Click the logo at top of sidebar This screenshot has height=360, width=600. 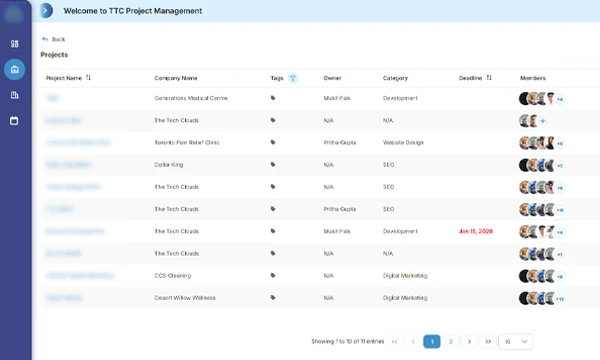pyautogui.click(x=13, y=15)
